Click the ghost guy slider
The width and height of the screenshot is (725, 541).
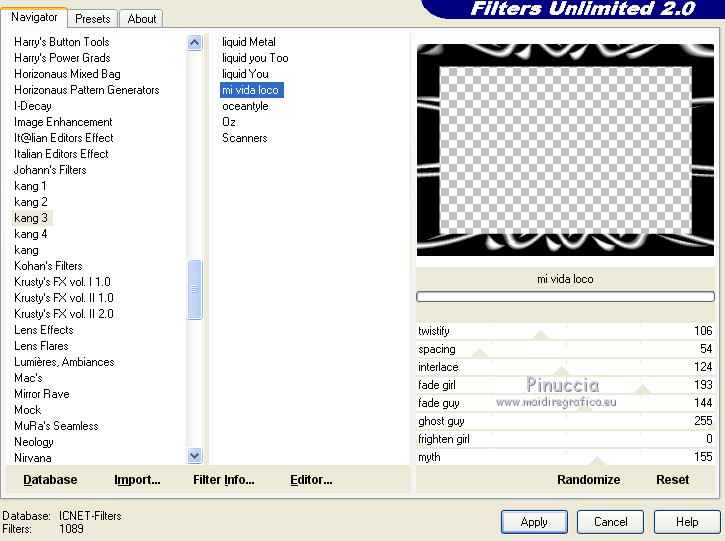(565, 421)
